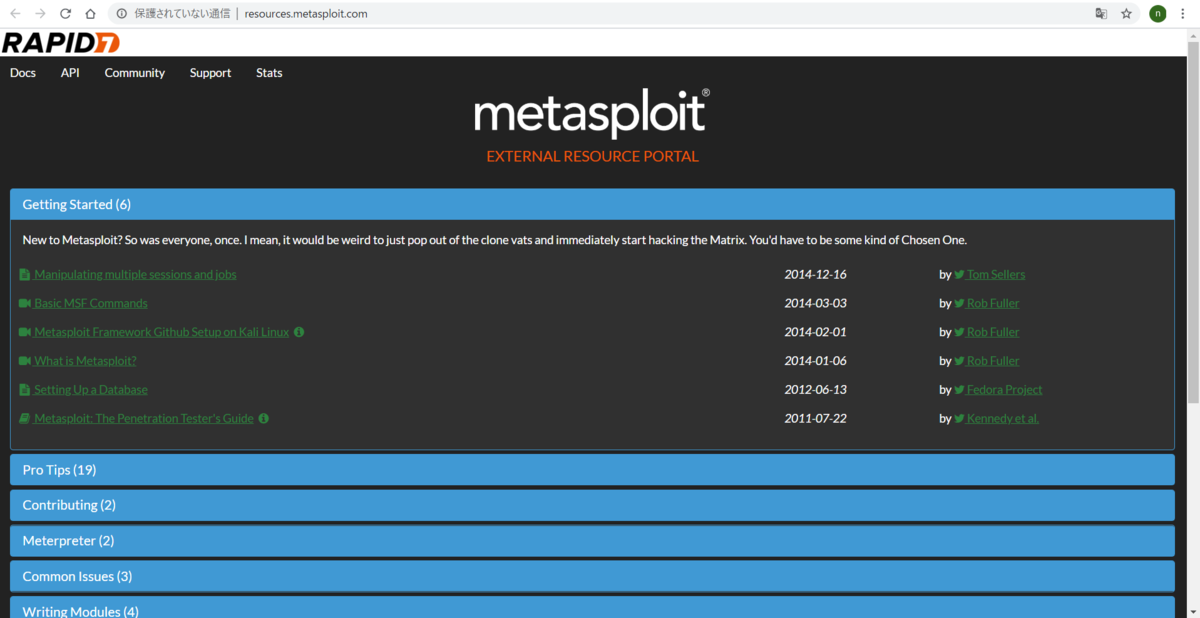Bookmark this page with the star icon
This screenshot has height=618, width=1200.
click(x=1126, y=14)
